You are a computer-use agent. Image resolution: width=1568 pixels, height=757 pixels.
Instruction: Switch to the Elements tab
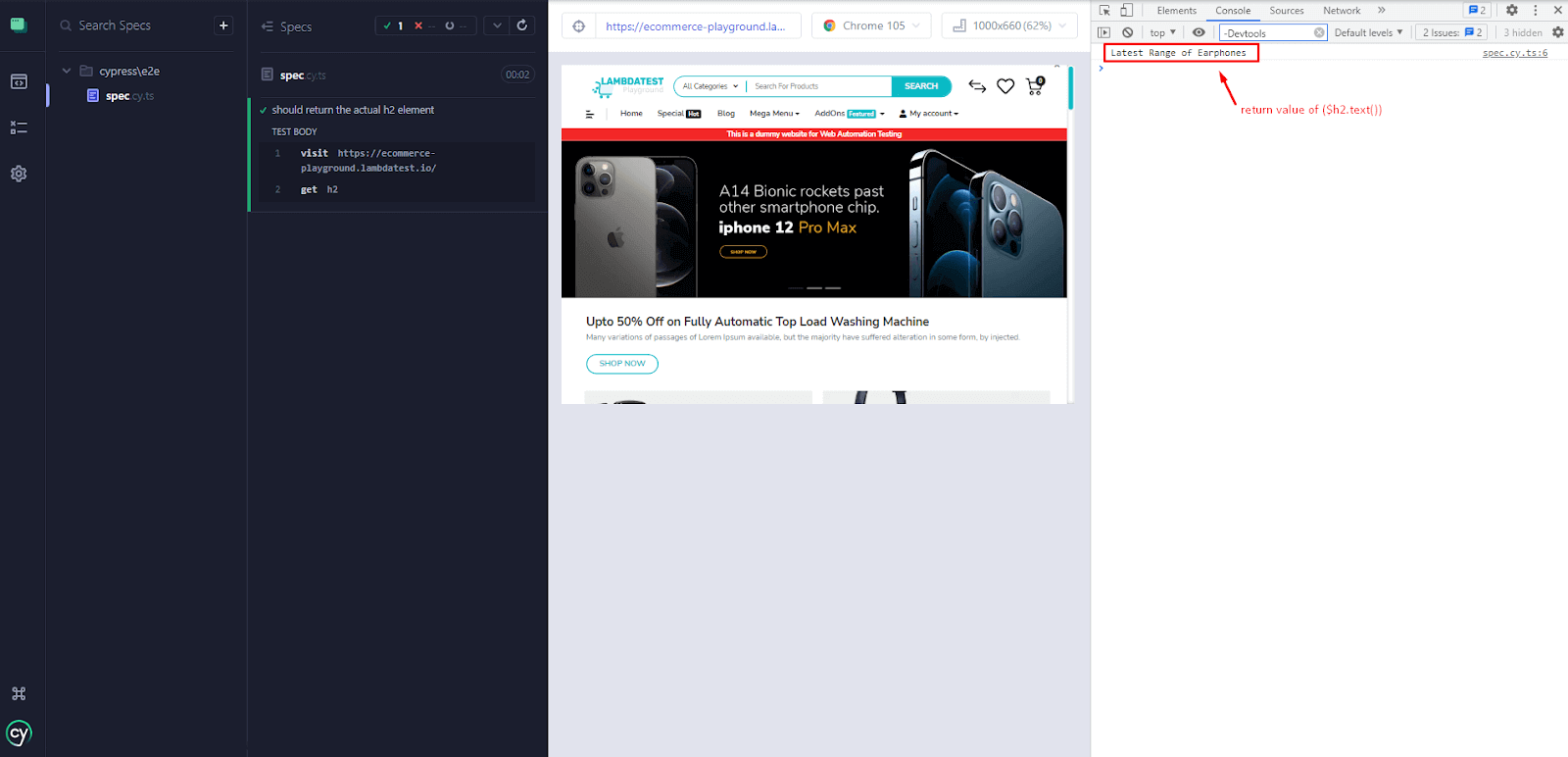pyautogui.click(x=1176, y=10)
